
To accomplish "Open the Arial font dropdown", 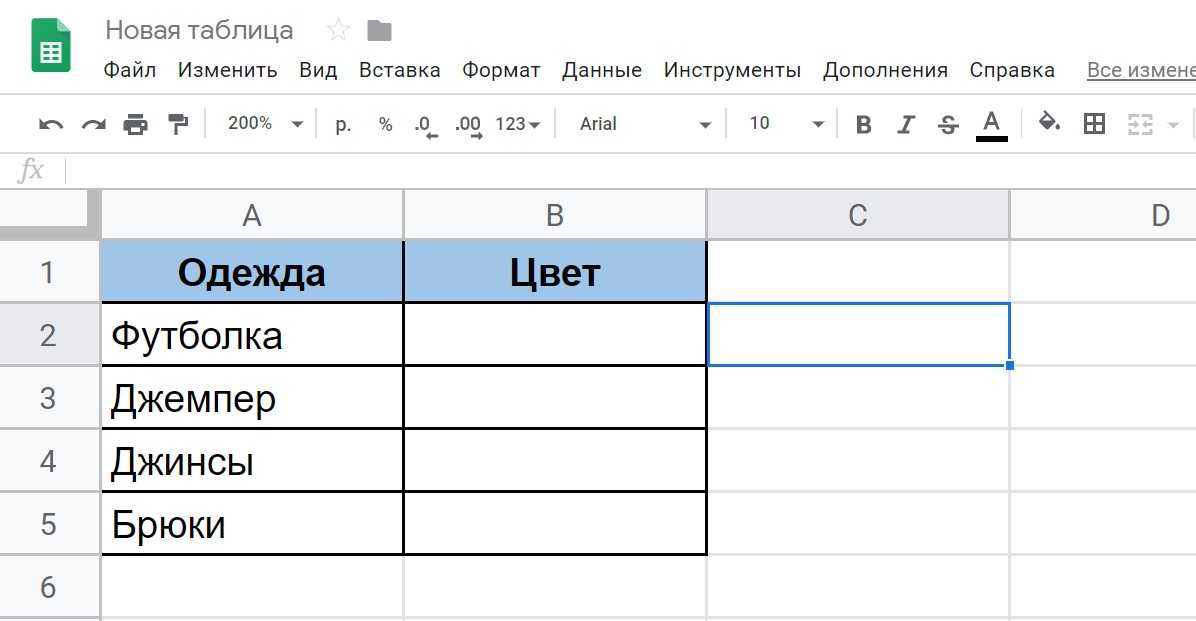I will [645, 124].
